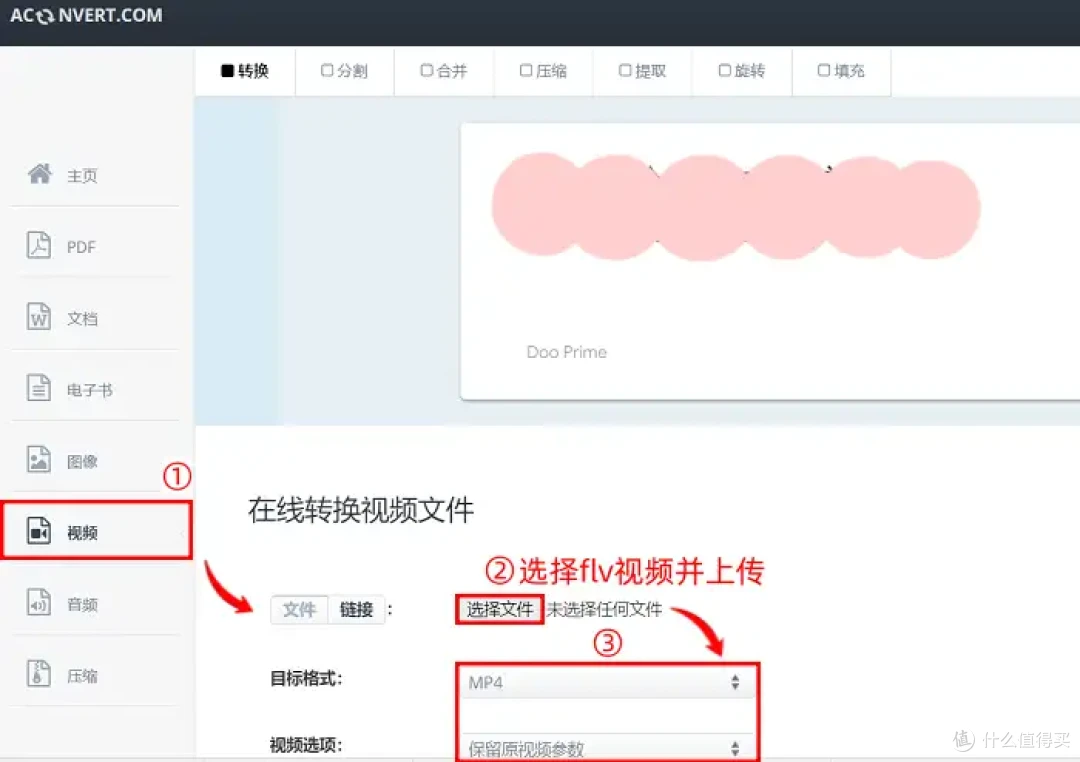Click the home icon in sidebar
Viewport: 1080px width, 762px height.
pyautogui.click(x=40, y=174)
